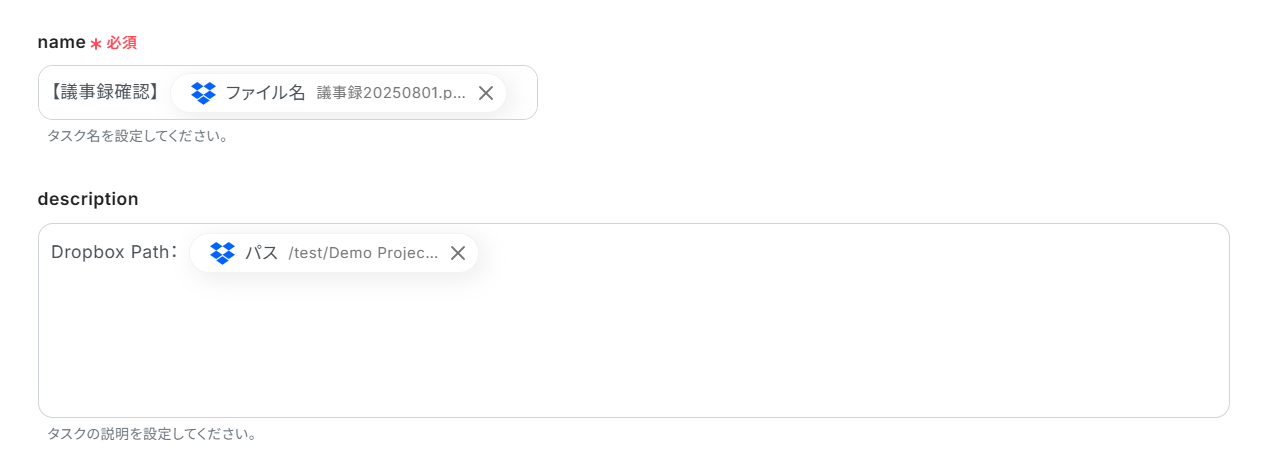Click the red required asterisk beside name
This screenshot has width=1265, height=470.
(x=96, y=44)
